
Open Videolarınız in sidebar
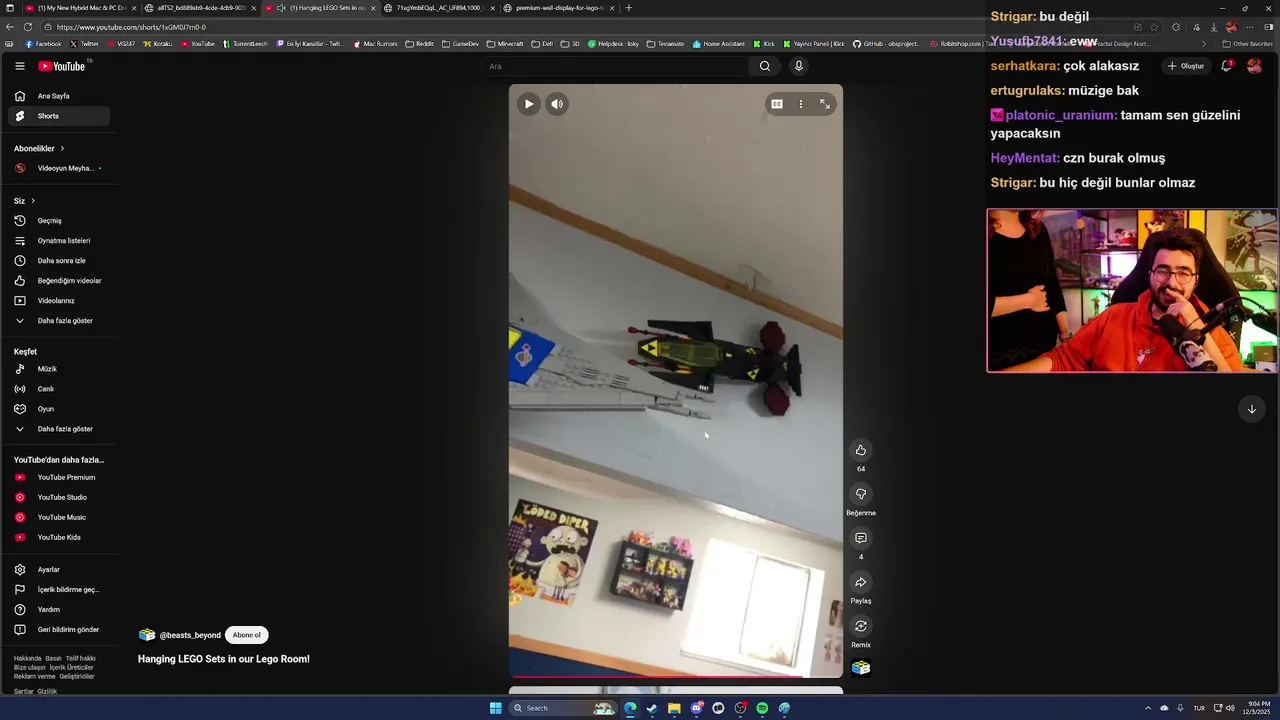[x=59, y=301]
